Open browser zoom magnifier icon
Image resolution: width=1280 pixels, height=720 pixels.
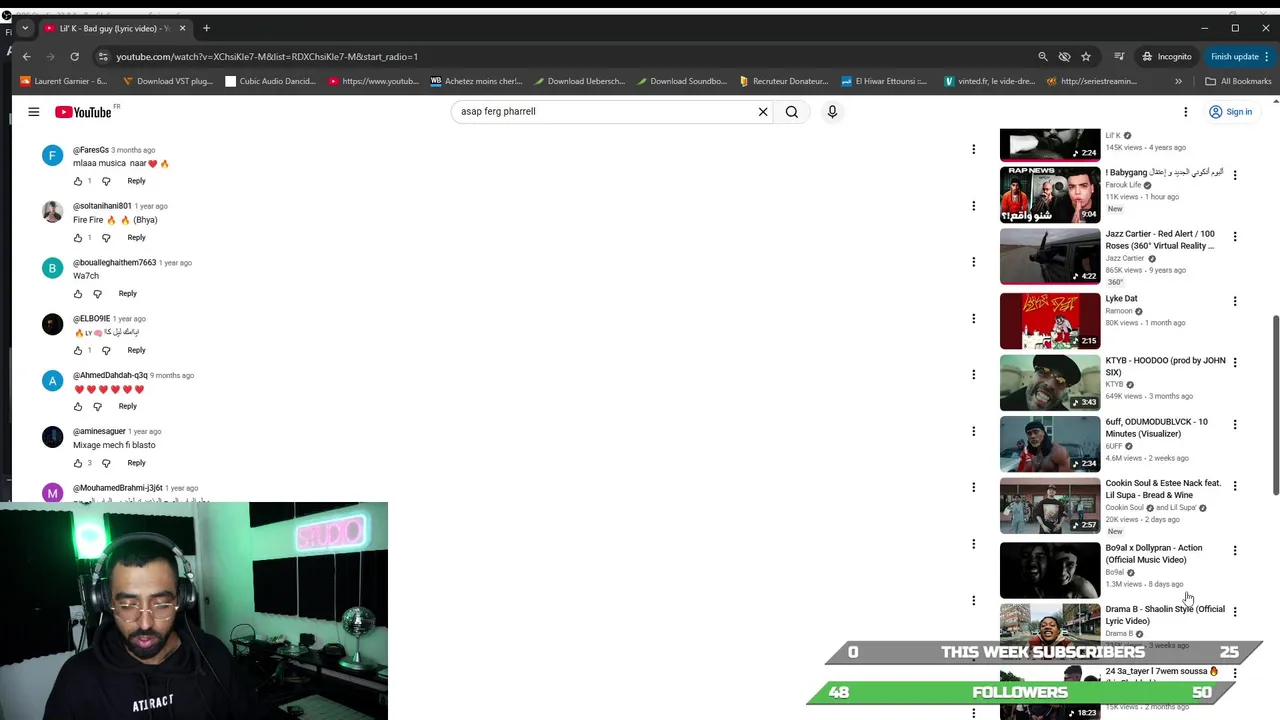1043,57
